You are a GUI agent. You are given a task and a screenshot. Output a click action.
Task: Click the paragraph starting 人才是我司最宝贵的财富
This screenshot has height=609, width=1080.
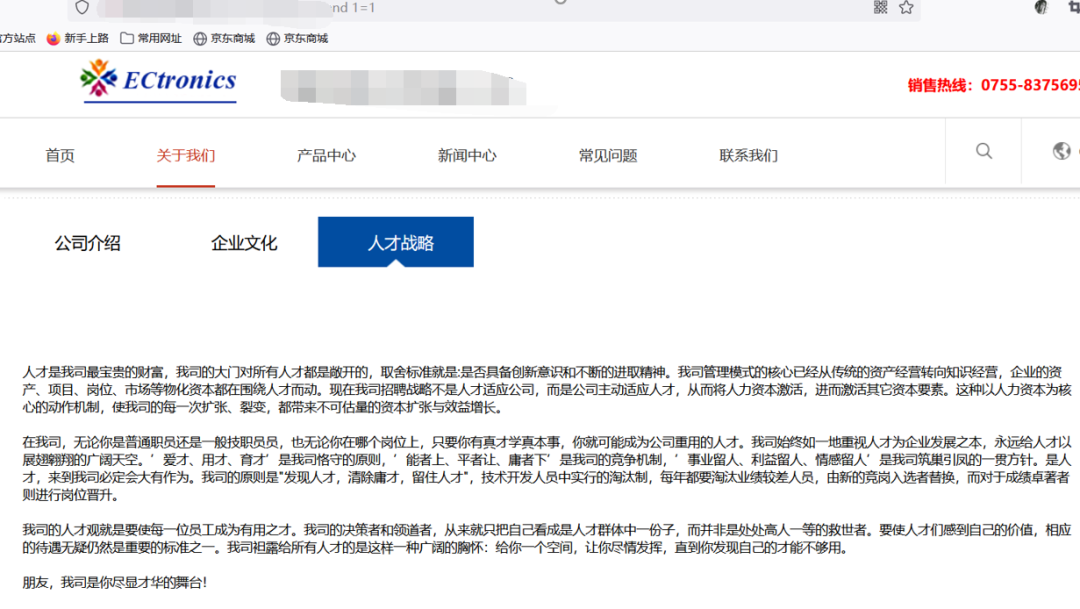(x=547, y=390)
